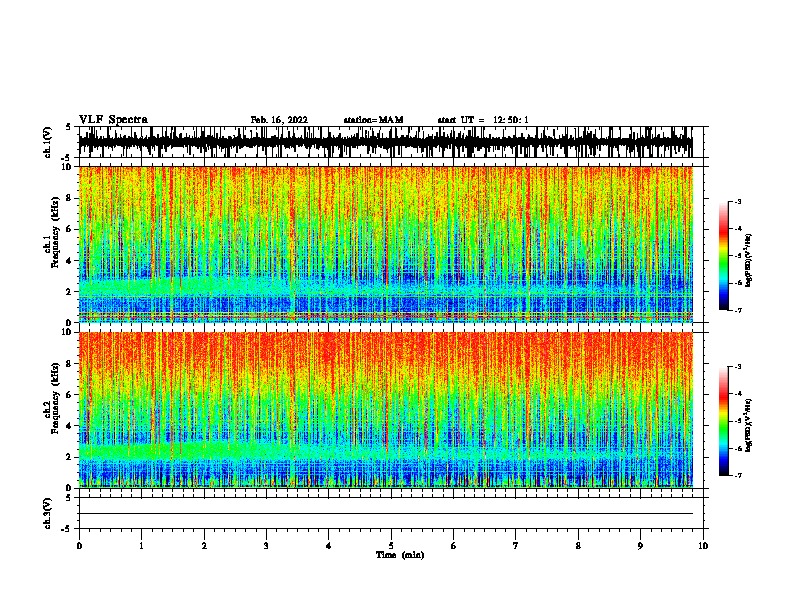Click the ch.2 spectrogram color scale bar
The height and width of the screenshot is (612, 792).
[x=723, y=421]
